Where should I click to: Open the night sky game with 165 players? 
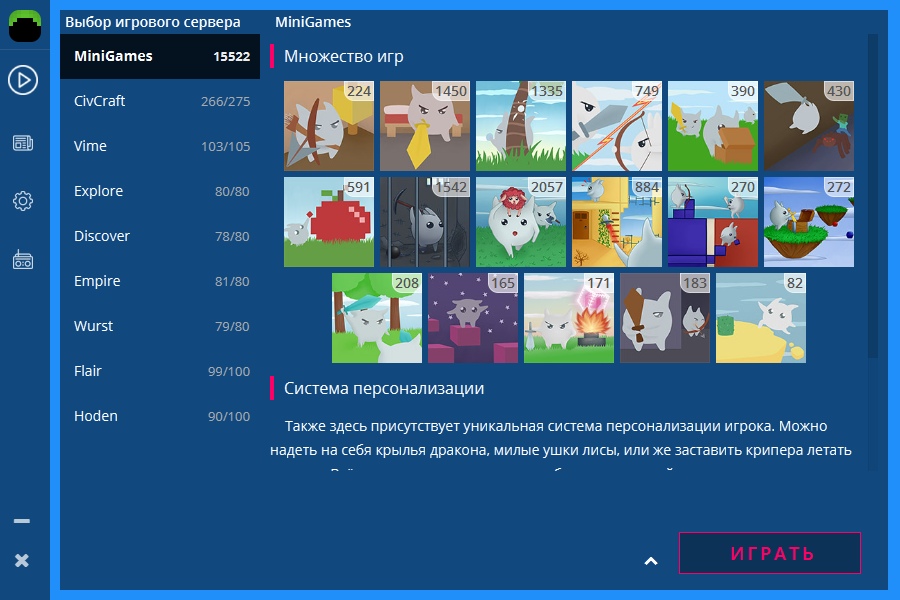473,318
